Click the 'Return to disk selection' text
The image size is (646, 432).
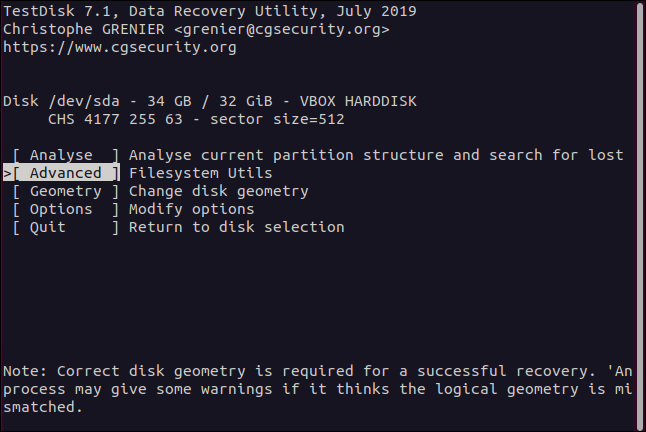click(x=236, y=227)
